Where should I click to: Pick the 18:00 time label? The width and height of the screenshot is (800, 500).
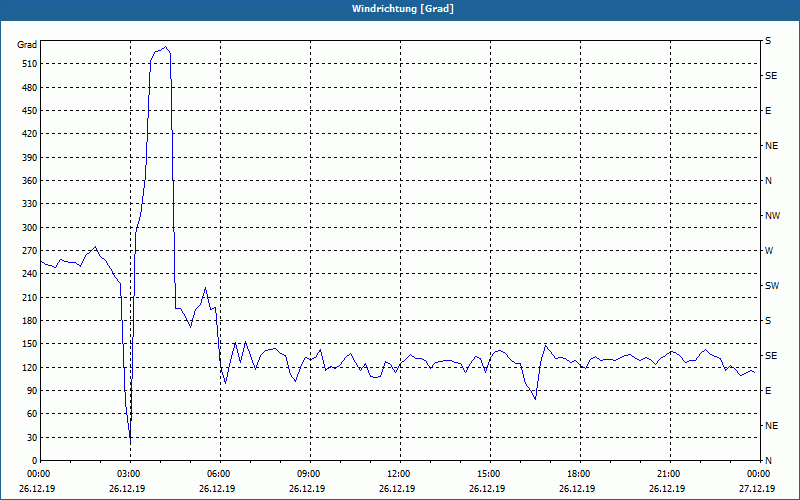[578, 474]
